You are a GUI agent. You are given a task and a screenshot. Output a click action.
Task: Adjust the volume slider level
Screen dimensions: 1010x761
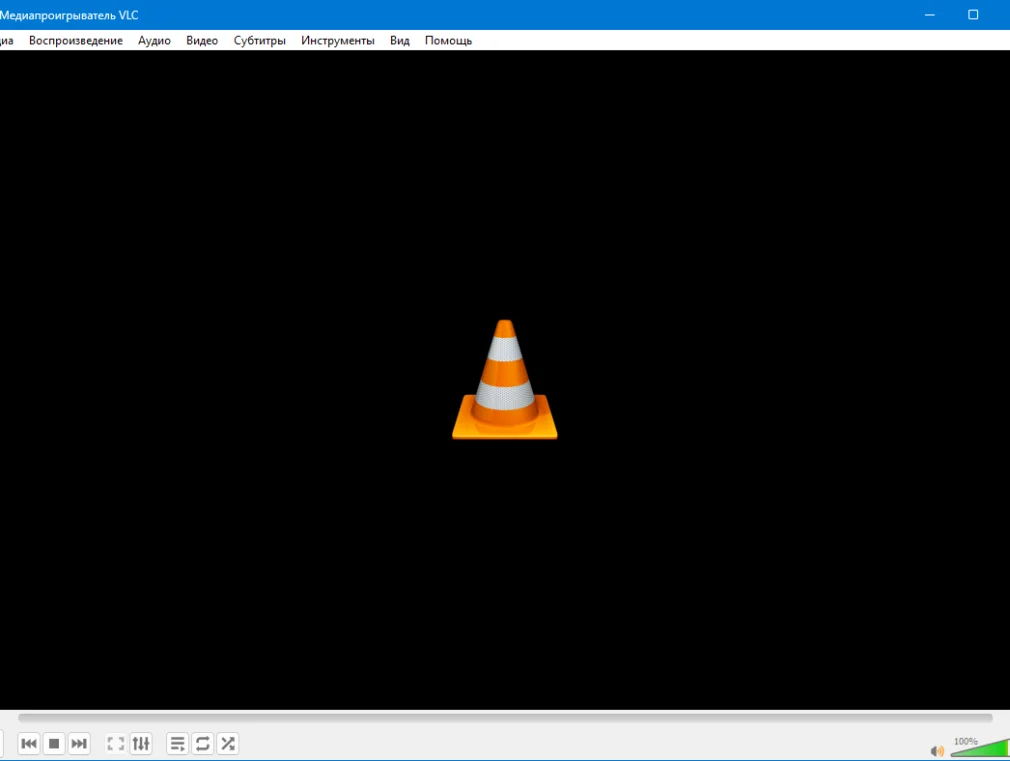point(978,748)
